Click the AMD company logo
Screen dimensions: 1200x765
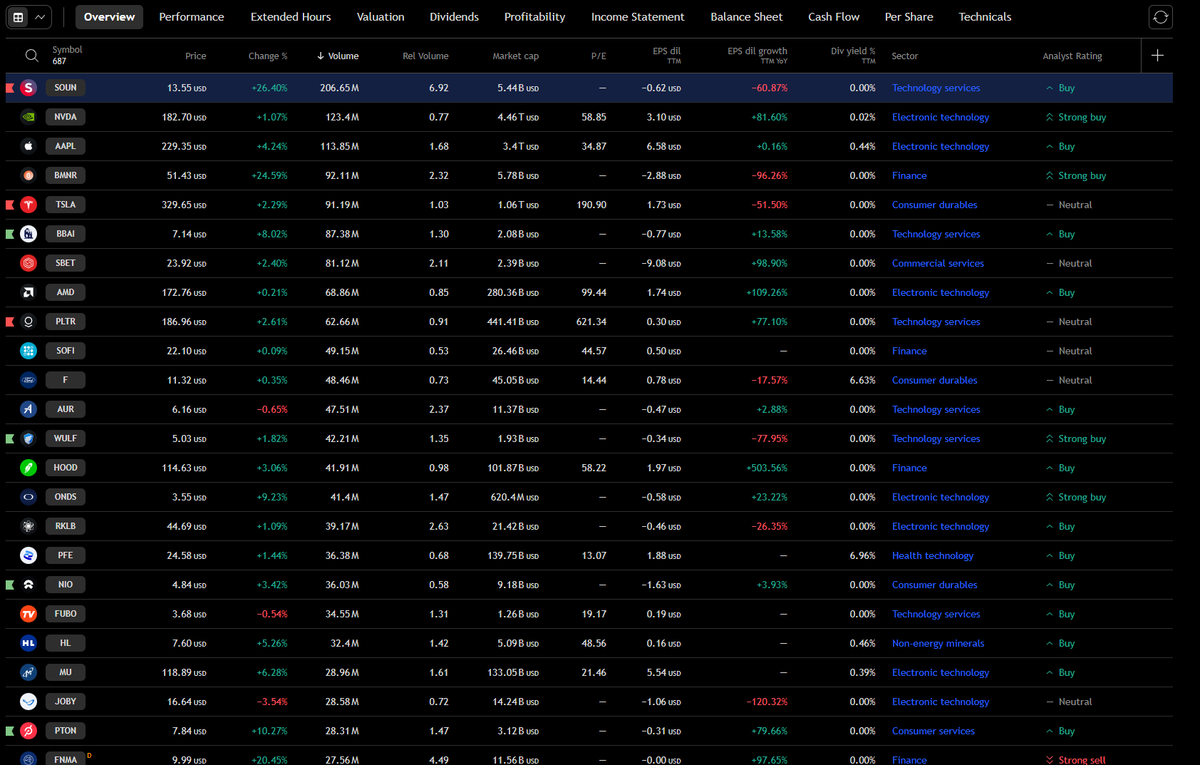(x=28, y=292)
